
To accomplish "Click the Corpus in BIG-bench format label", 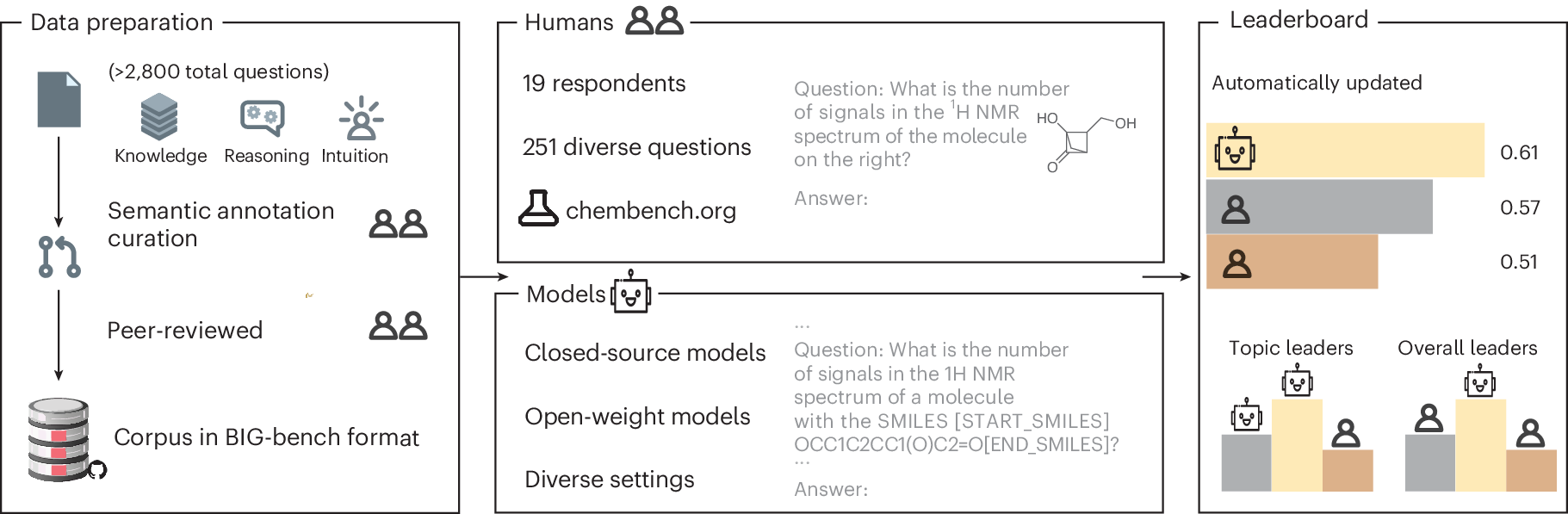I will [266, 437].
